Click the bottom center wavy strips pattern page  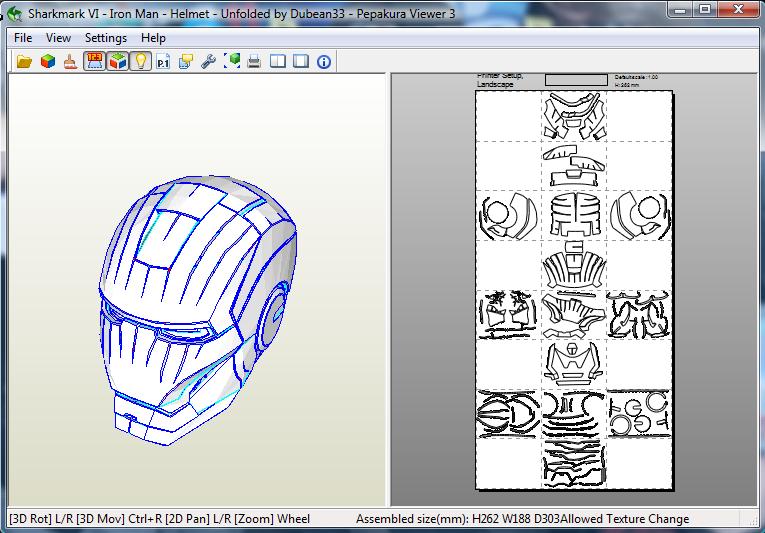pos(574,463)
